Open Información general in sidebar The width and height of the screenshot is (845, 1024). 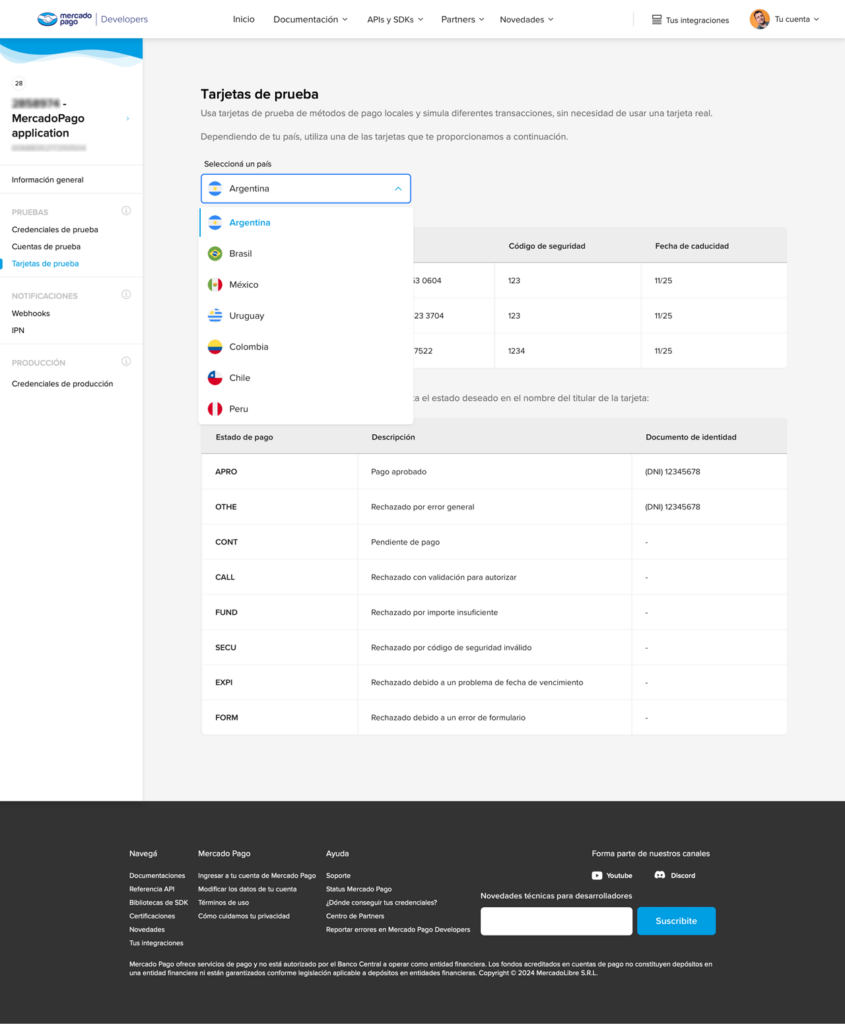point(48,180)
